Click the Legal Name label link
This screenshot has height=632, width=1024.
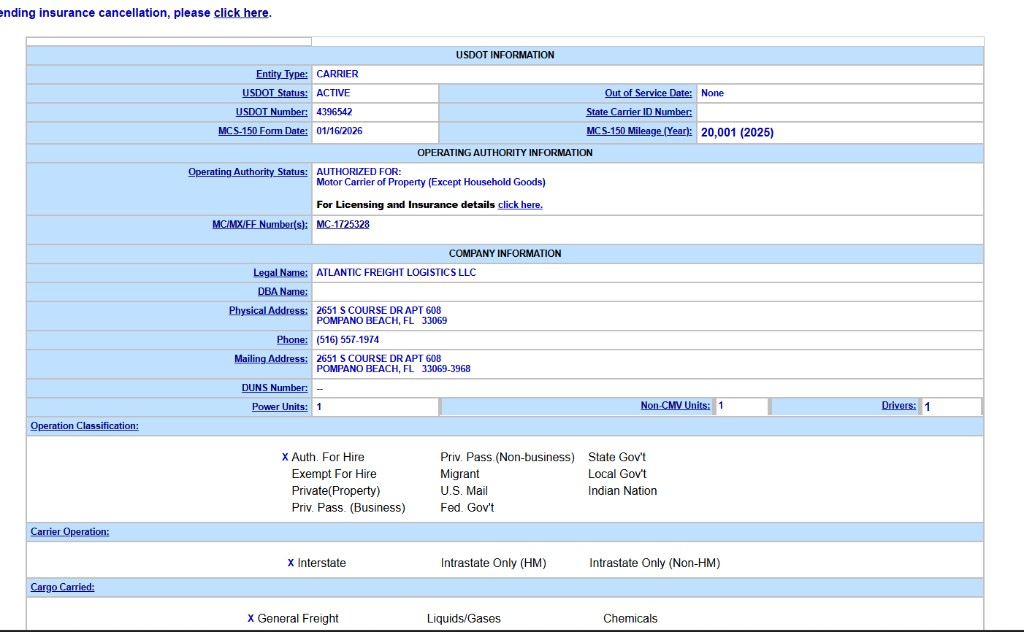pos(280,272)
